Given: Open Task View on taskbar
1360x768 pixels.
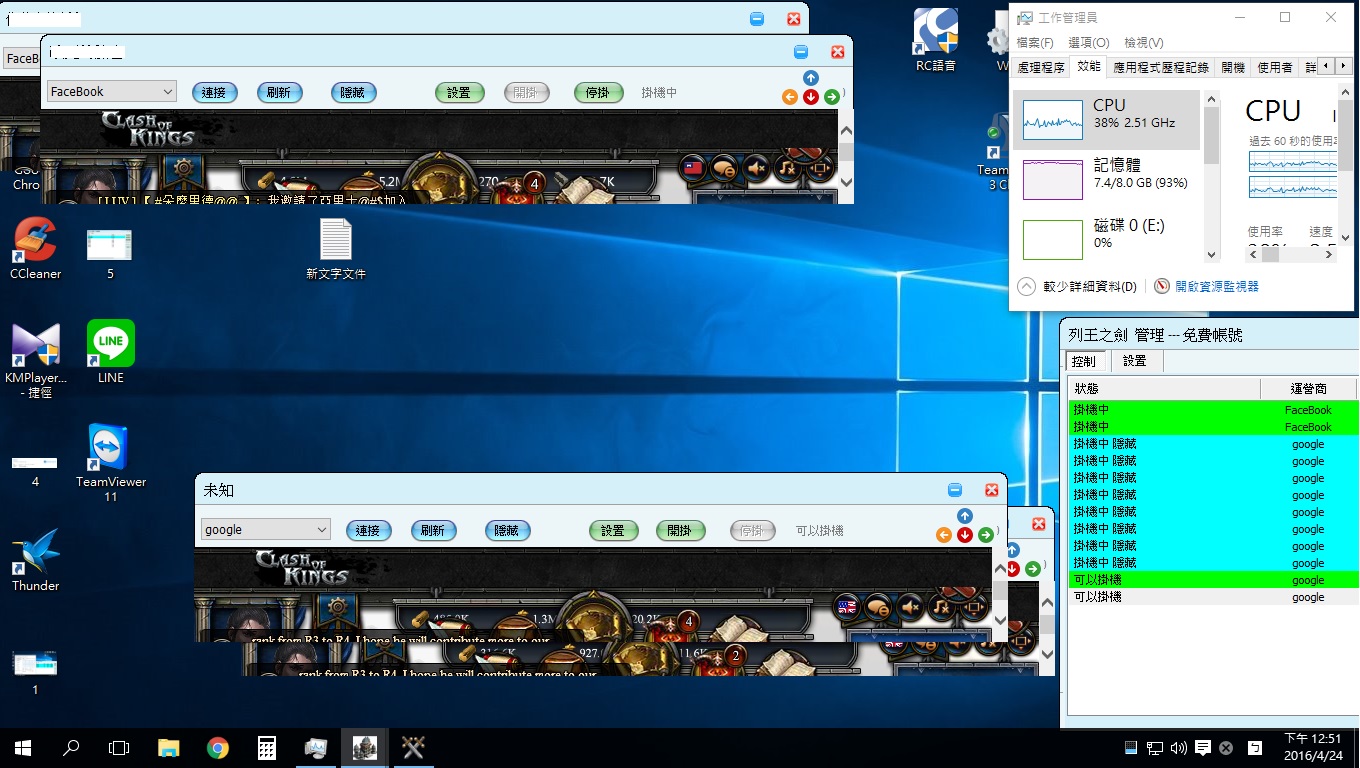Looking at the screenshot, I should pyautogui.click(x=119, y=748).
